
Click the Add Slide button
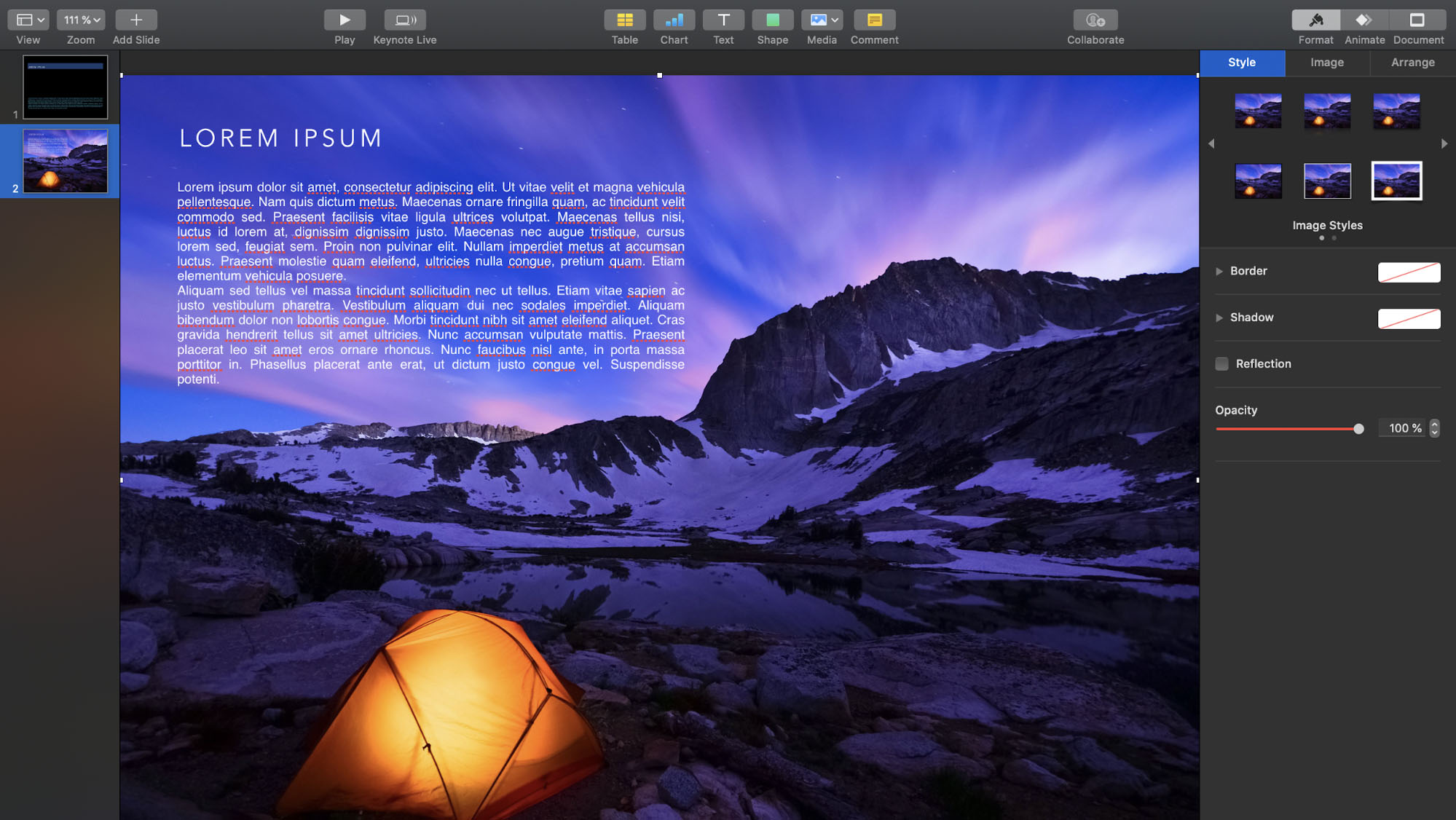point(136,20)
